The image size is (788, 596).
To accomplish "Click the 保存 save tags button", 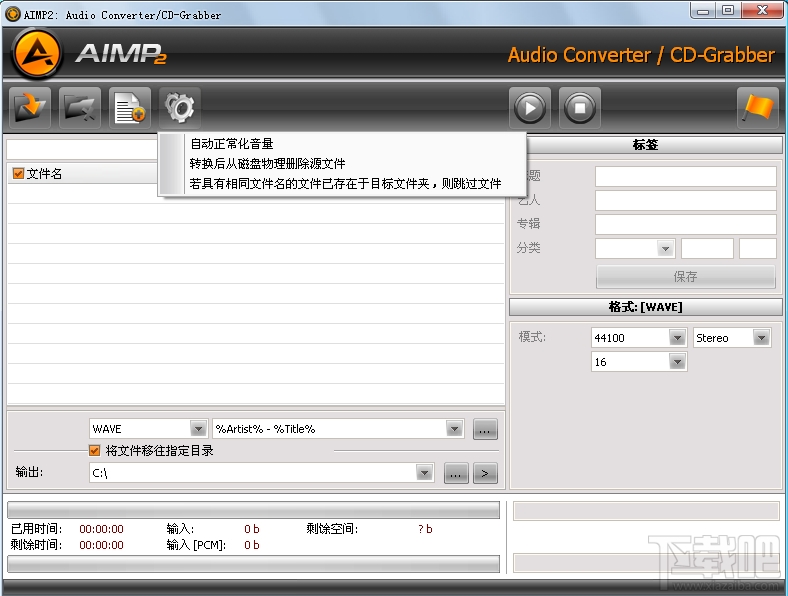I will pyautogui.click(x=685, y=276).
